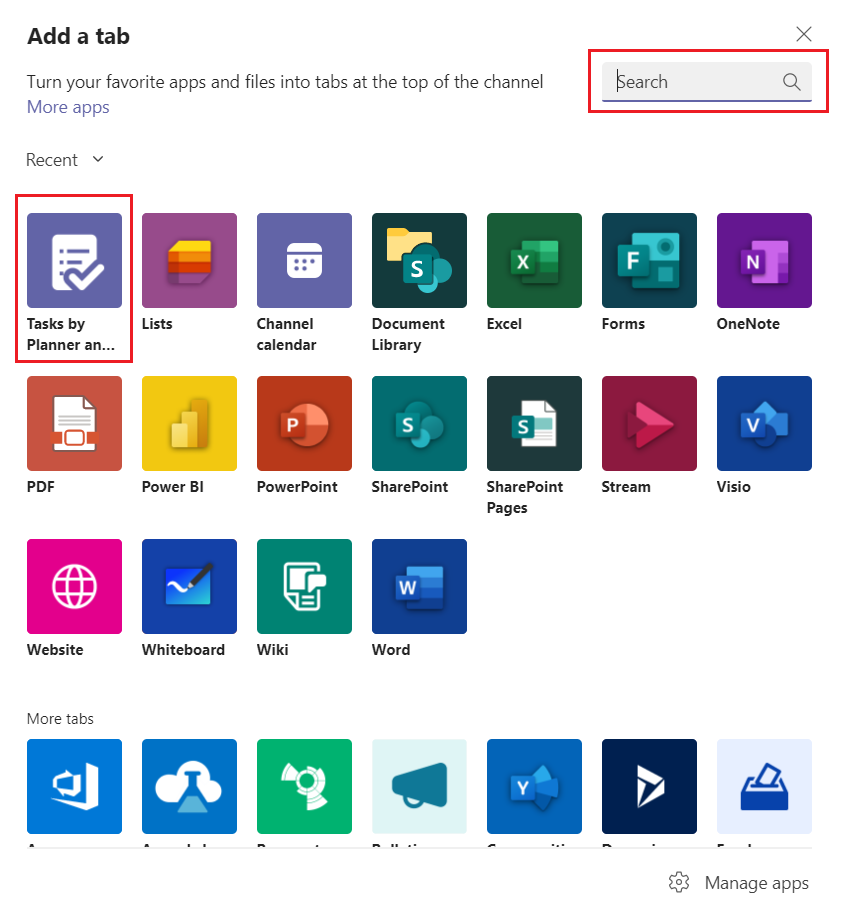The image size is (842, 918).
Task: Focus the Search input field
Action: tap(707, 81)
